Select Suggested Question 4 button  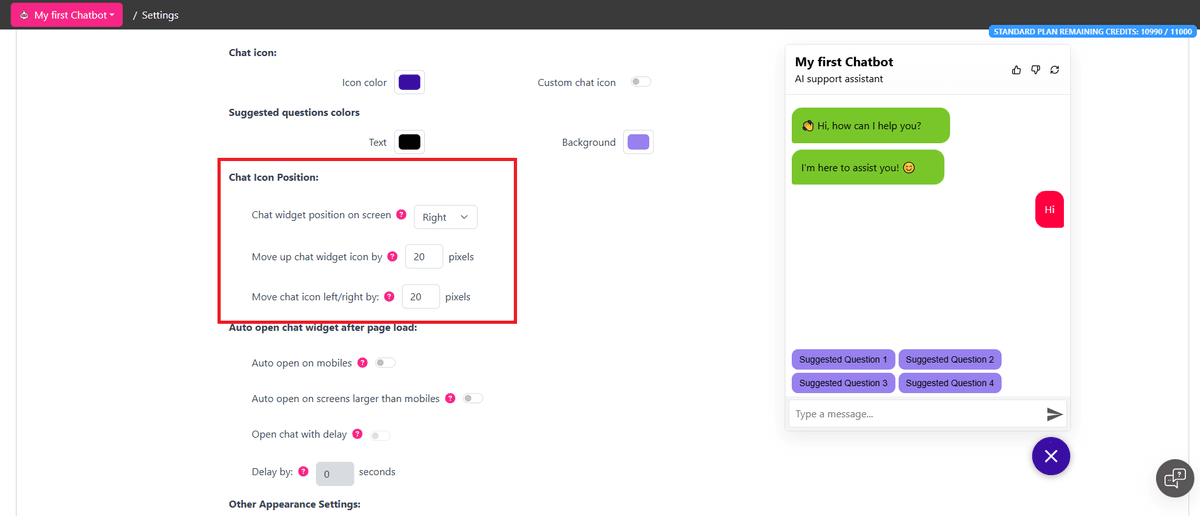click(x=949, y=383)
